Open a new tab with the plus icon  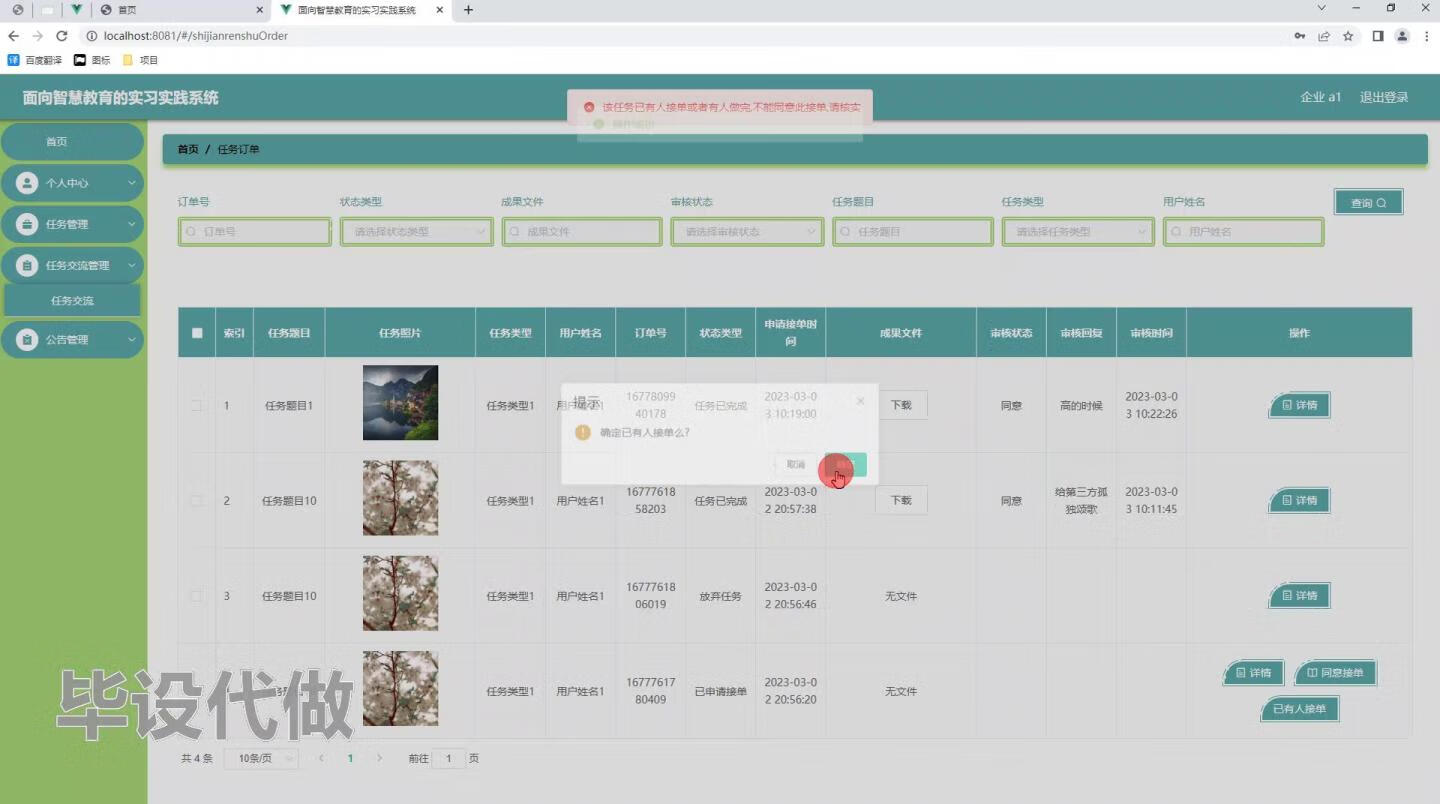468,10
